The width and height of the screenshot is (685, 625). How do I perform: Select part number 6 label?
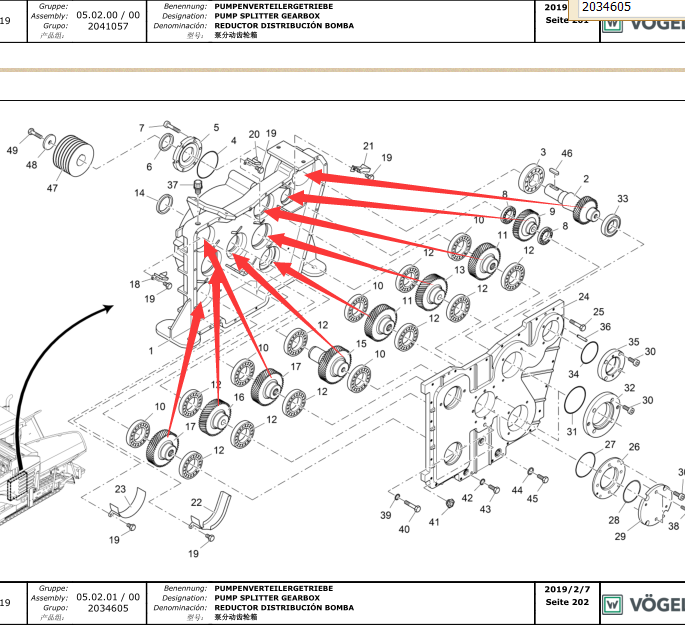pos(149,167)
